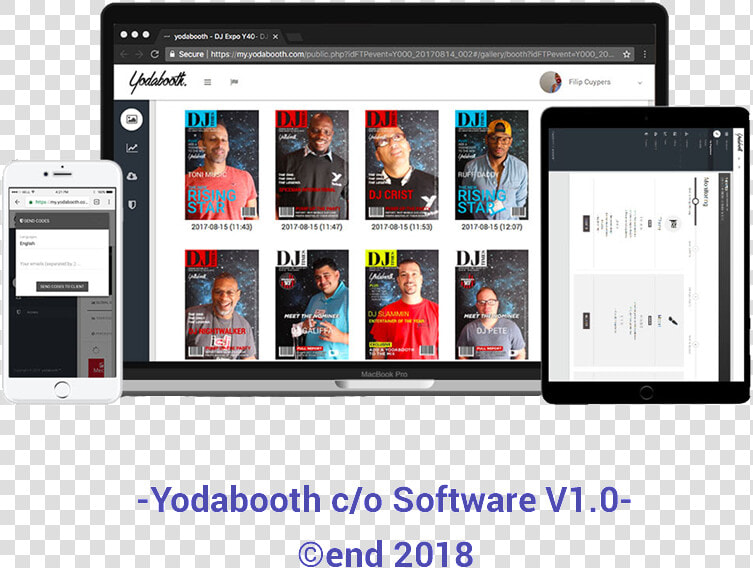Image resolution: width=753 pixels, height=568 pixels.
Task: Open the phone browser three-dot menu
Action: 109,202
